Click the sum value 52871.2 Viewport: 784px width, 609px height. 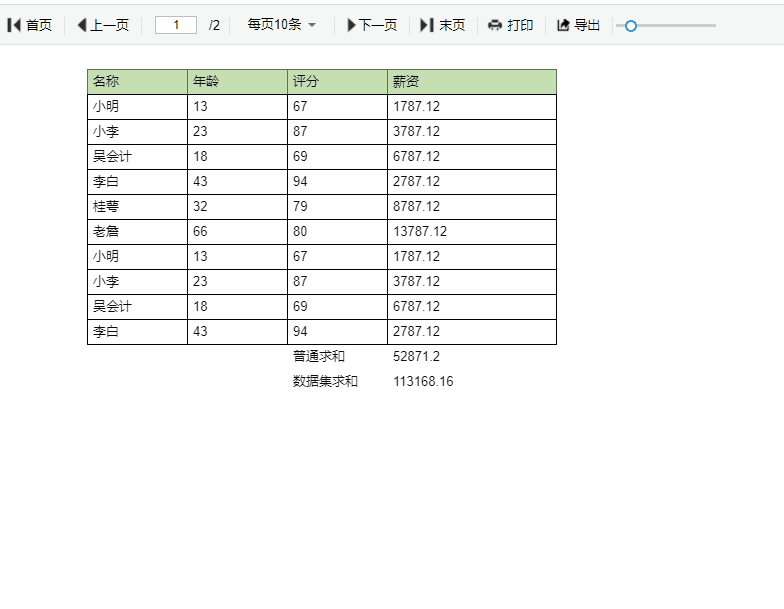click(416, 356)
